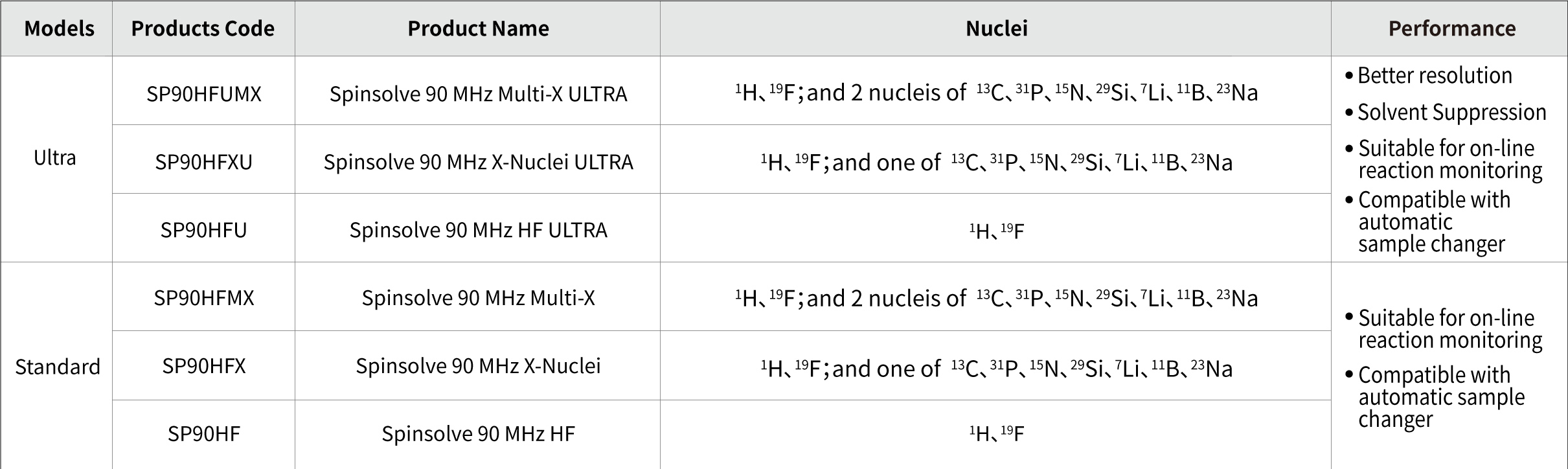Click product code SP90HFX

pyautogui.click(x=203, y=366)
